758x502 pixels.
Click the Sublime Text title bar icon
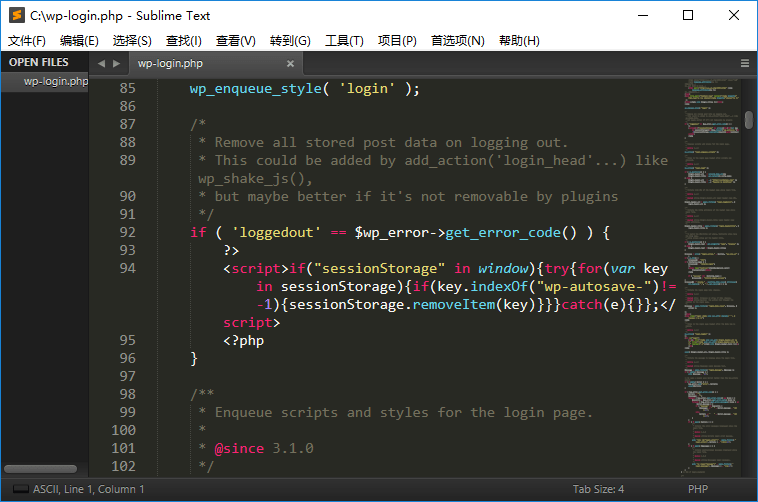16,15
